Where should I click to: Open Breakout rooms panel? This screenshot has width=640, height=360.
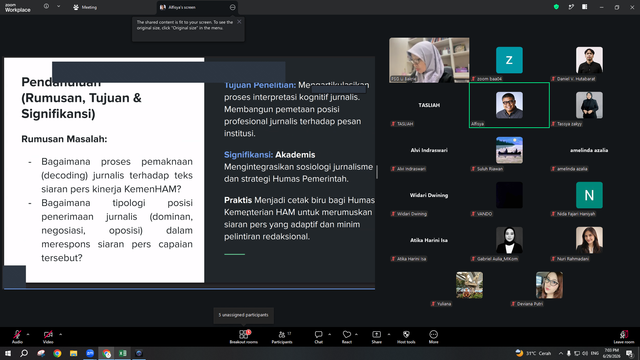click(244, 337)
